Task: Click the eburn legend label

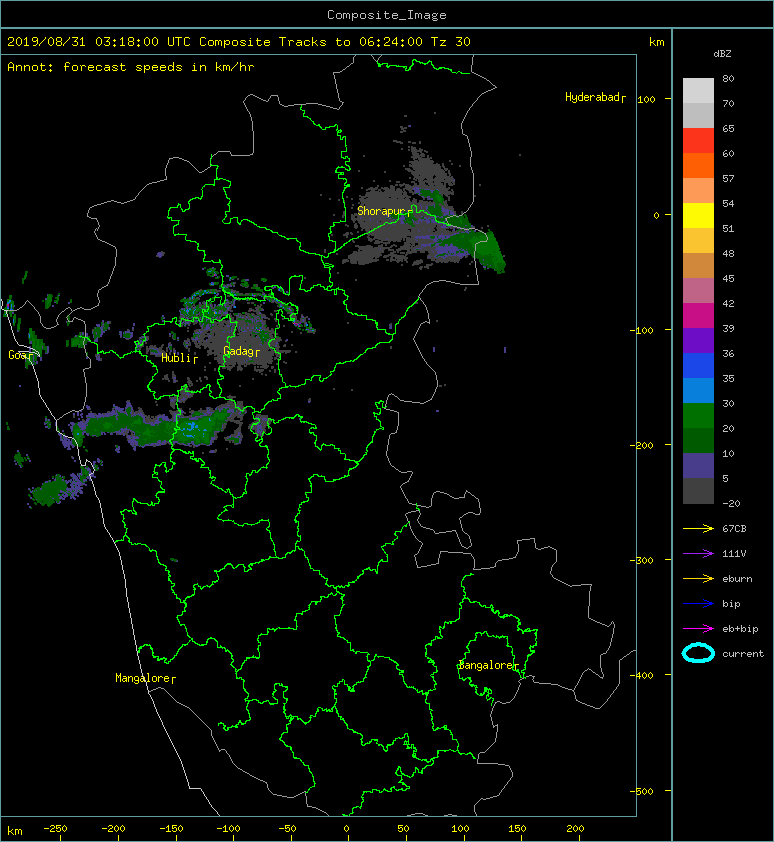Action: (x=737, y=579)
